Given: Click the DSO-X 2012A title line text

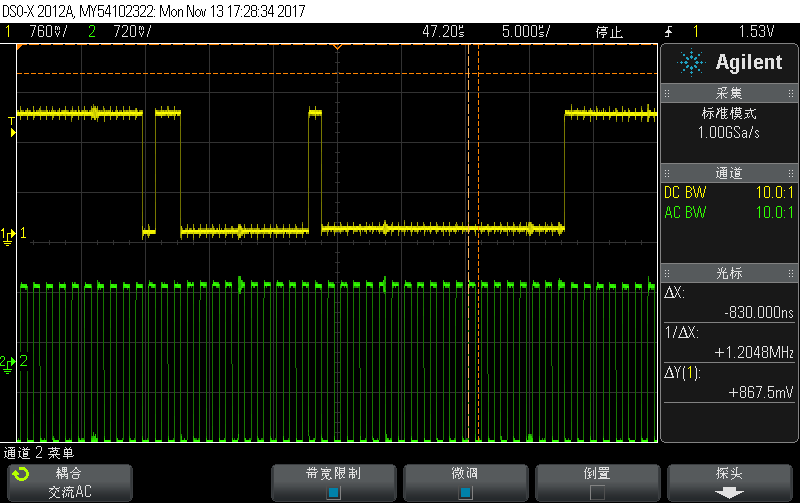Looking at the screenshot, I should click(154, 11).
